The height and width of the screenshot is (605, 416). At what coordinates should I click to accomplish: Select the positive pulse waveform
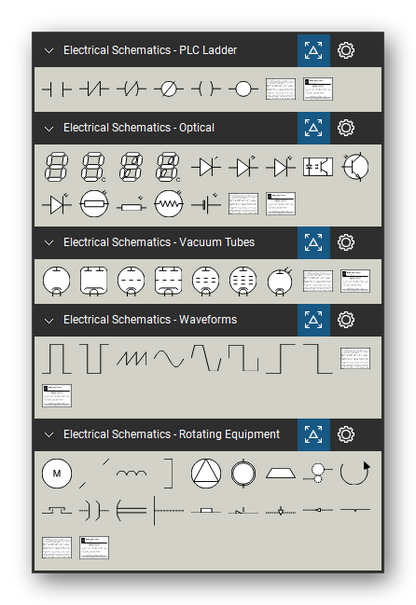pyautogui.click(x=57, y=359)
